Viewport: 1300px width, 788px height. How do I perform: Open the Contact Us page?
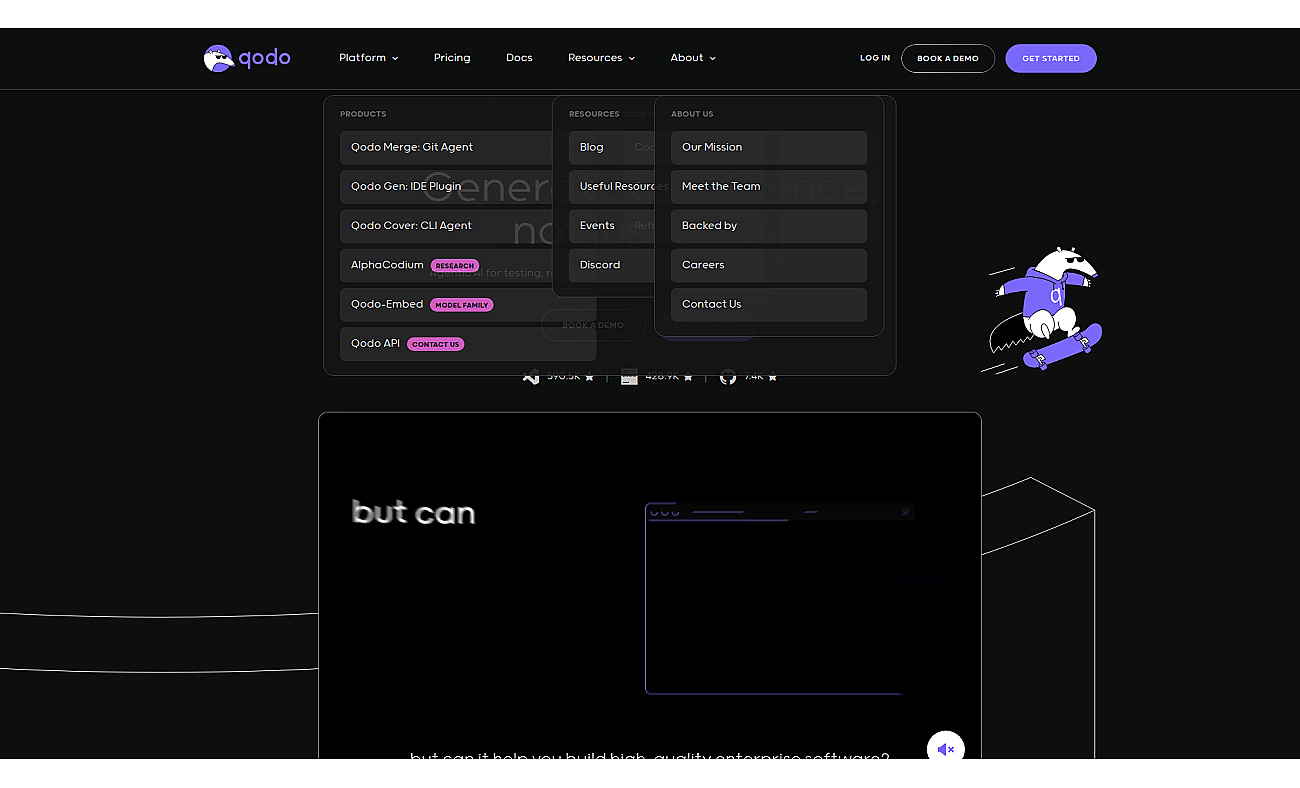(x=769, y=304)
